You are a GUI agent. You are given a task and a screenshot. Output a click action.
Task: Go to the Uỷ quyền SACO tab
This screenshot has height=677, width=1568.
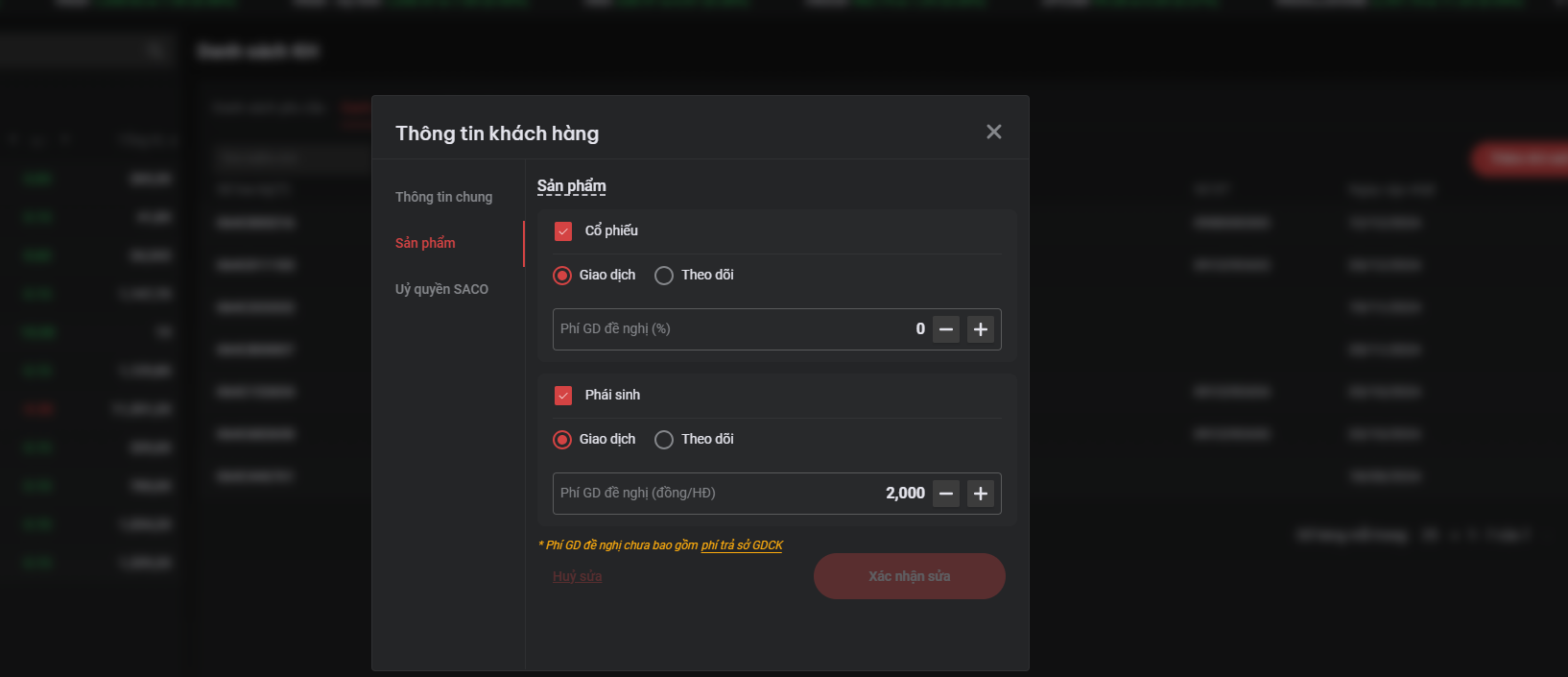point(441,289)
